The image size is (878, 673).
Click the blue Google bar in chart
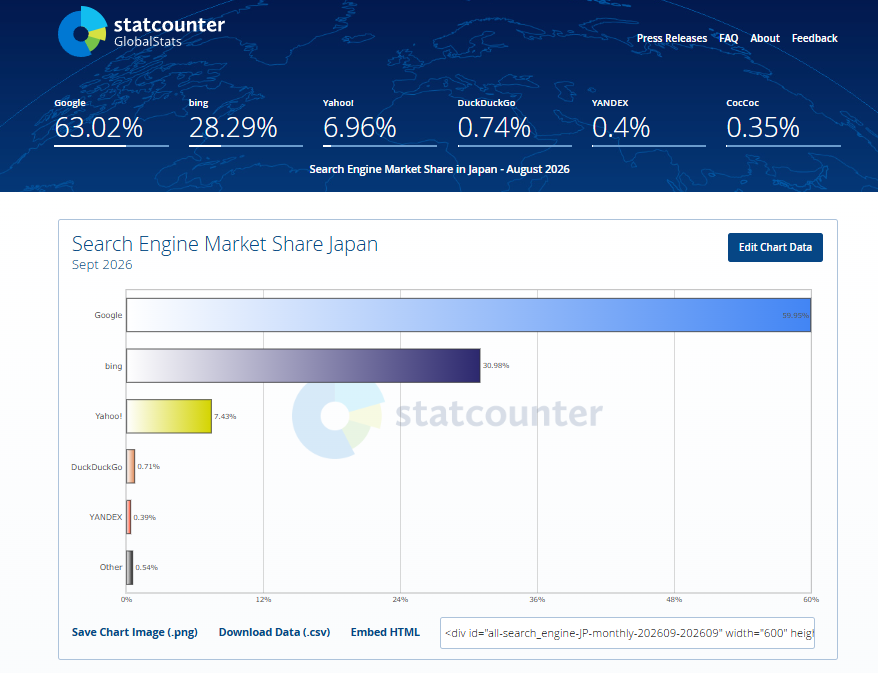coord(468,315)
